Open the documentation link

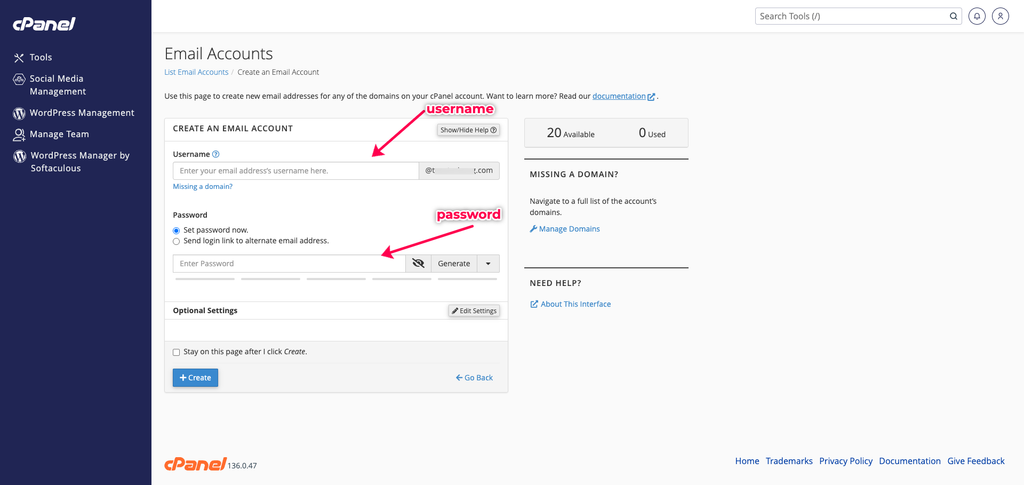click(x=618, y=96)
